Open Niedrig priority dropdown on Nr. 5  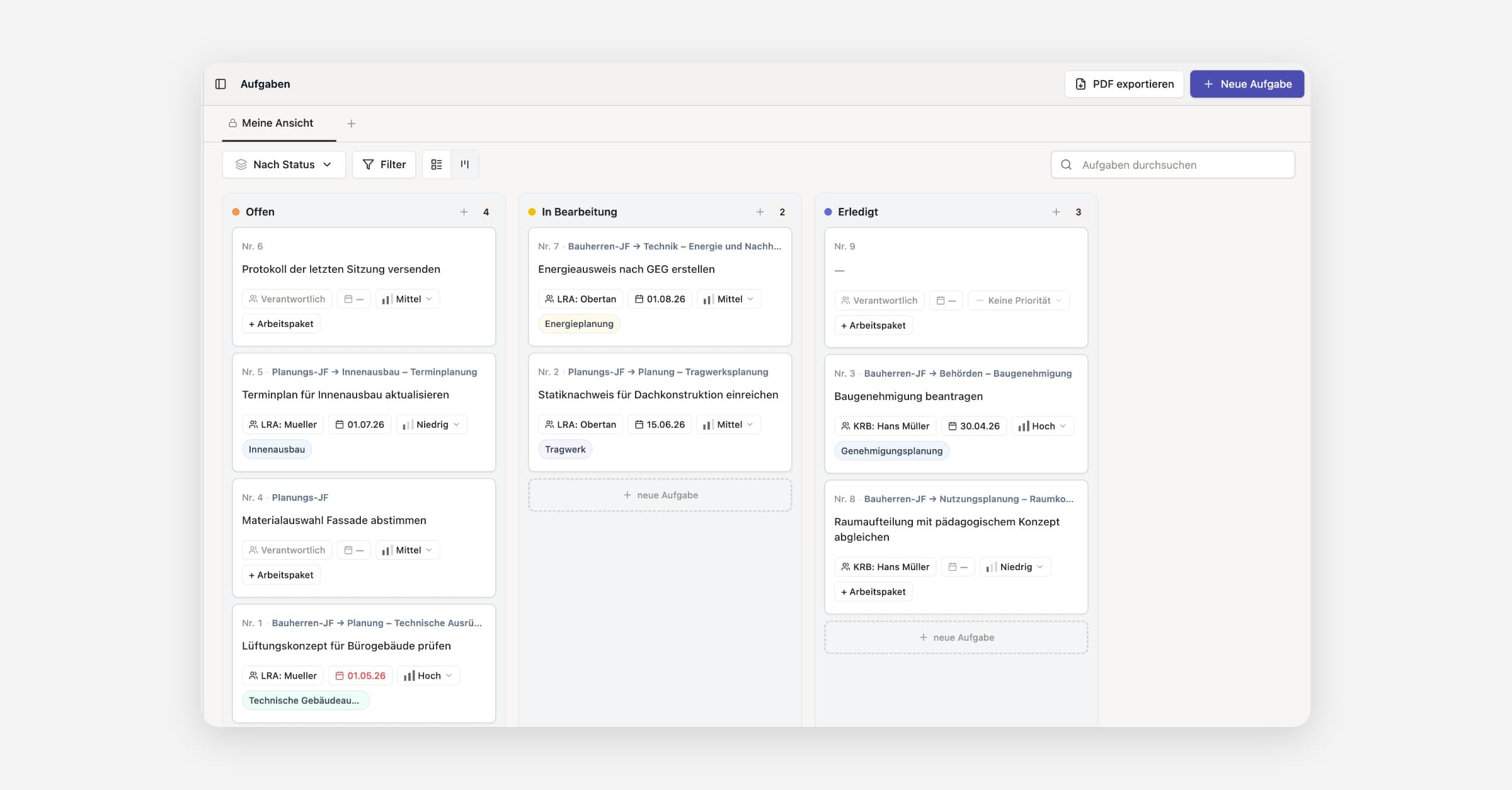432,424
